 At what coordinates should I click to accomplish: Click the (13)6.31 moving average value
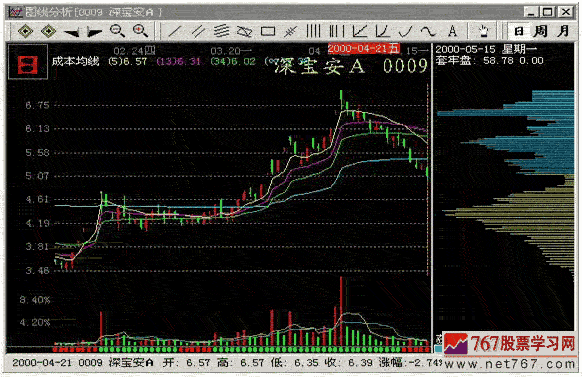[179, 62]
